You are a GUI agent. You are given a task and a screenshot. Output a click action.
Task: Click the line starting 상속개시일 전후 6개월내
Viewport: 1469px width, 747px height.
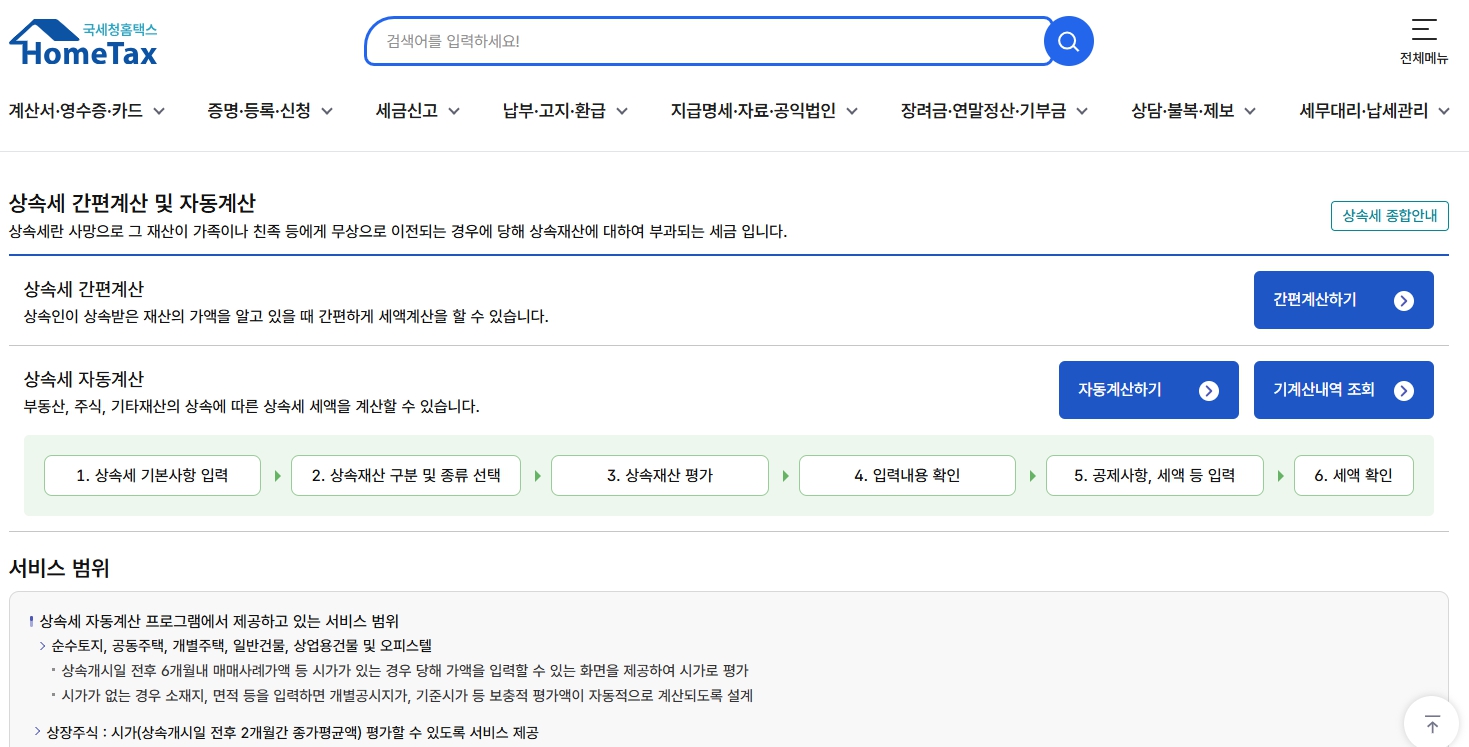click(405, 670)
